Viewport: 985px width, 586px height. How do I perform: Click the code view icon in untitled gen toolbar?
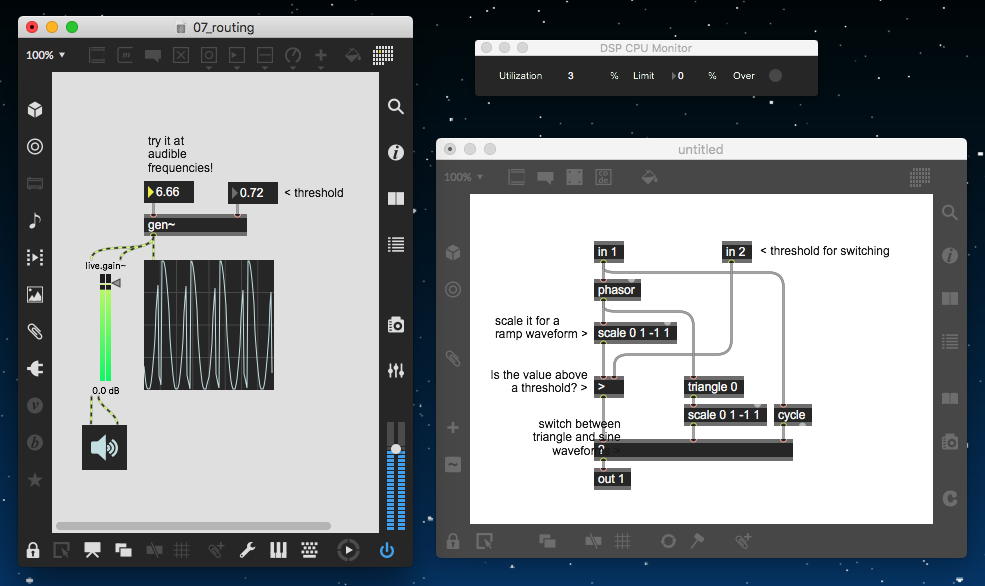[x=603, y=177]
